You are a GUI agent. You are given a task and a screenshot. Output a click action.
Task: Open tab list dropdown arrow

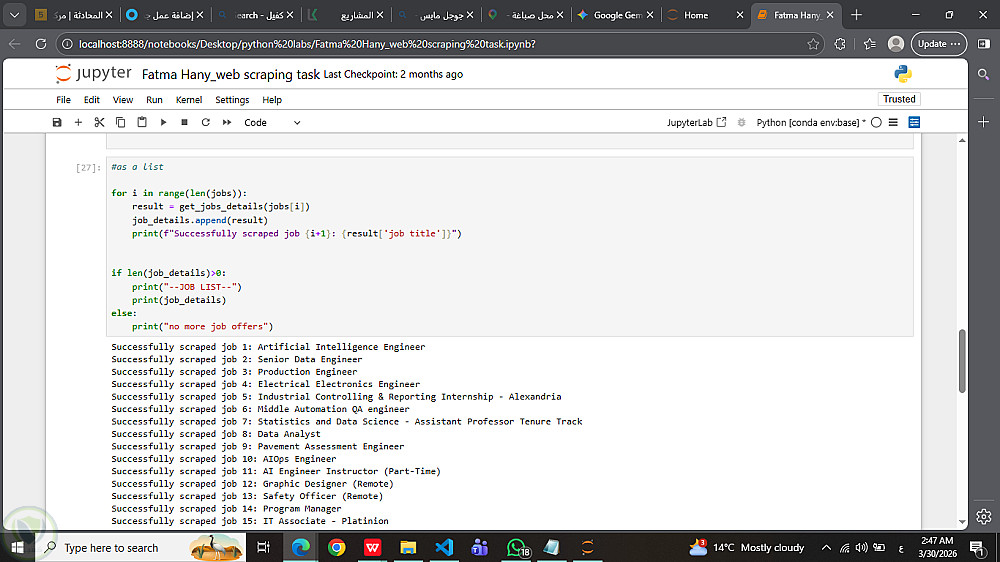point(14,15)
